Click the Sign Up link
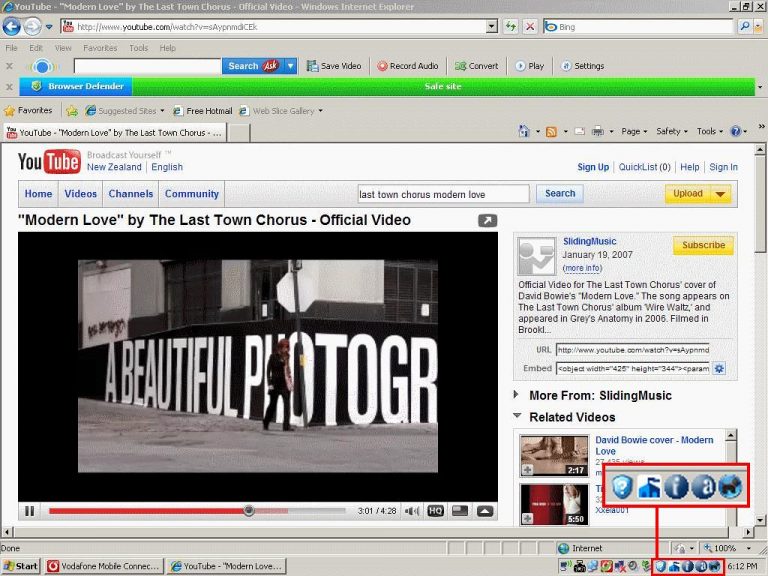The height and width of the screenshot is (576, 768). click(593, 167)
